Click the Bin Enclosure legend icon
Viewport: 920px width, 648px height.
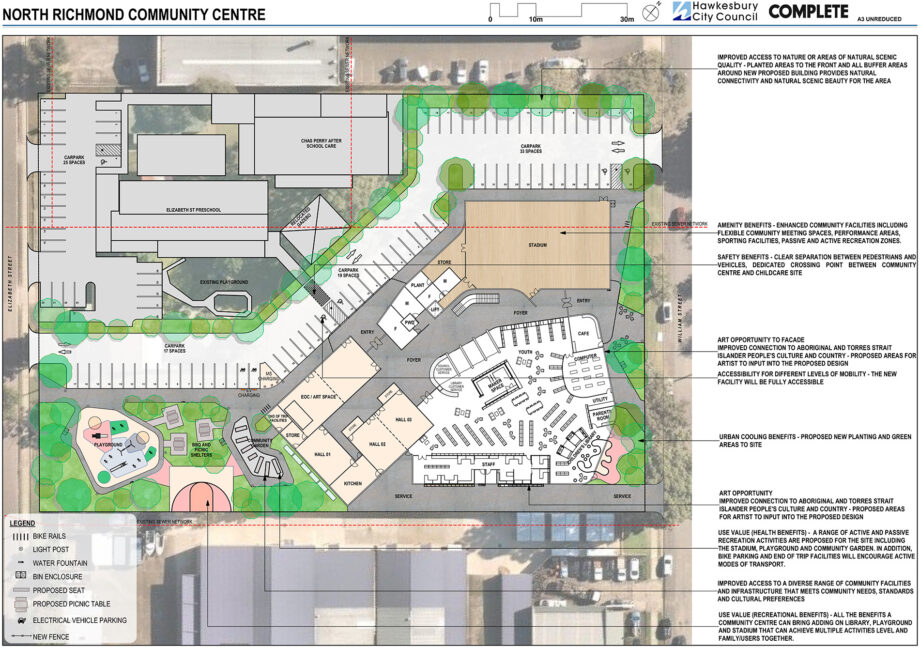(x=20, y=574)
